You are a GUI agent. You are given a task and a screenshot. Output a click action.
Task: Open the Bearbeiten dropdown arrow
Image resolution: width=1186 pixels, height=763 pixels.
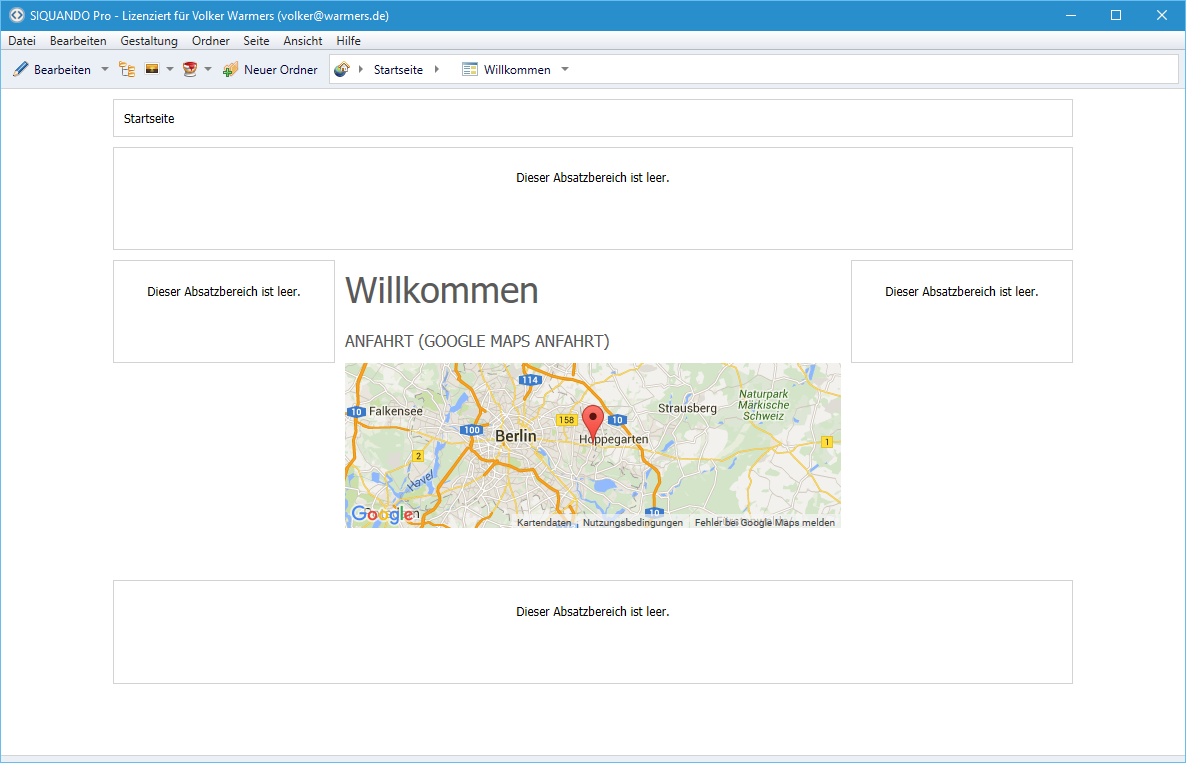coord(105,70)
